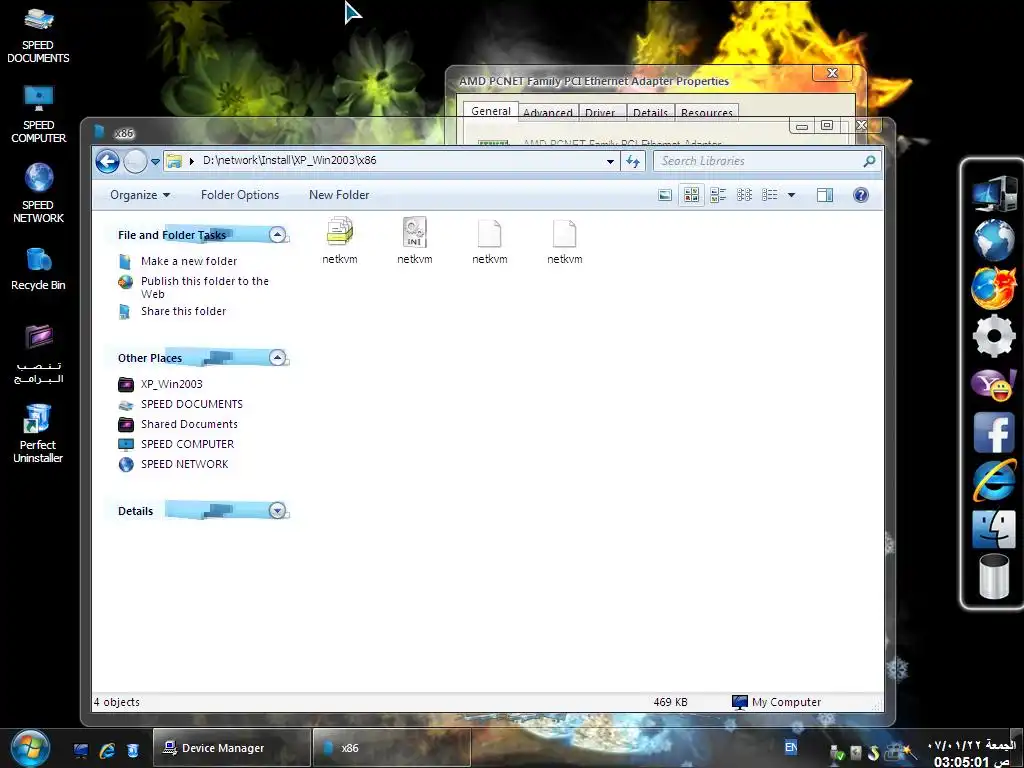Create a New Folder from toolbar
1024x768 pixels.
click(x=339, y=195)
